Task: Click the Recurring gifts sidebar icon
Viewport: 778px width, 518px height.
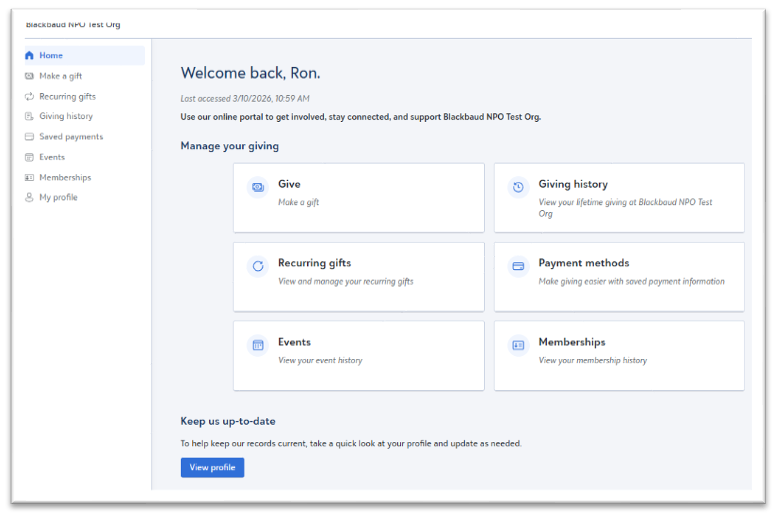Action: click(x=29, y=96)
